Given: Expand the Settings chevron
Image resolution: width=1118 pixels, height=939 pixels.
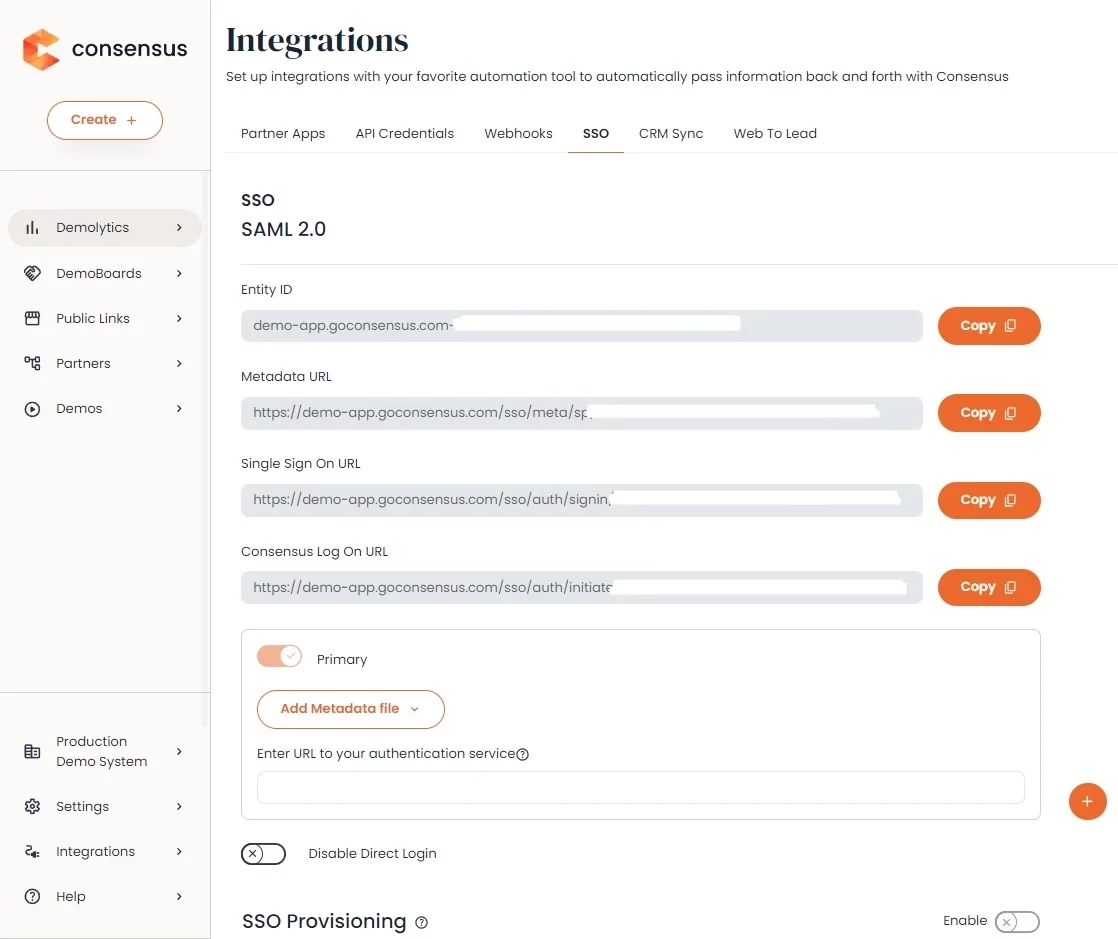Looking at the screenshot, I should click(179, 806).
